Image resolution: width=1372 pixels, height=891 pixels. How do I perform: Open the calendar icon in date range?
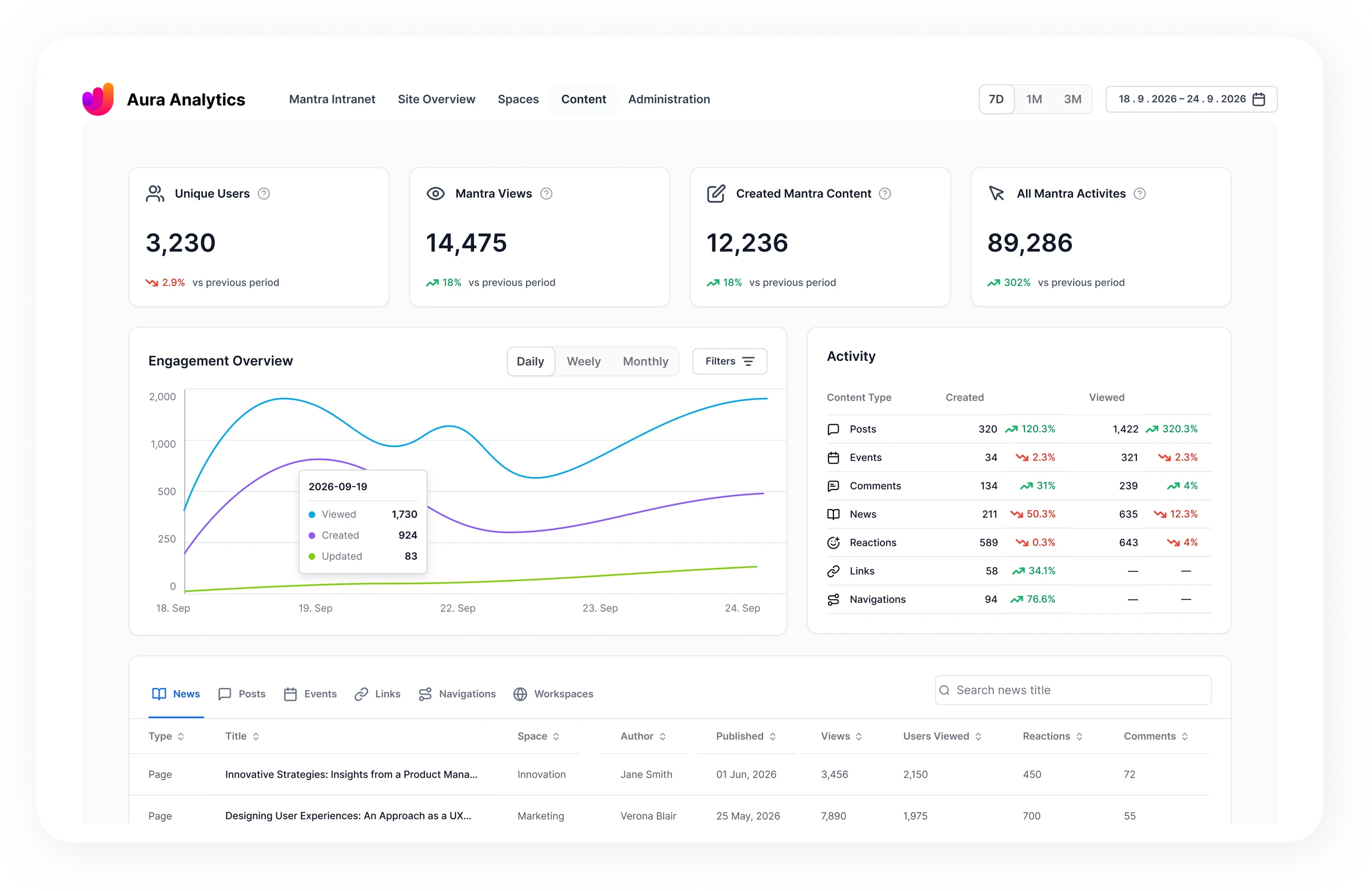pos(1259,99)
